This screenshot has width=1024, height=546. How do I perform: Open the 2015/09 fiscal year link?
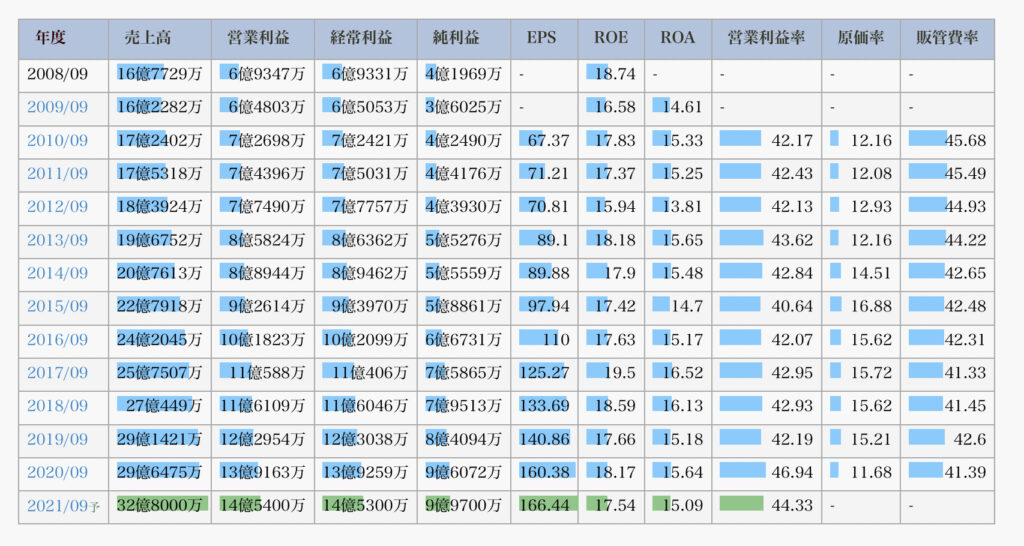pyautogui.click(x=57, y=306)
